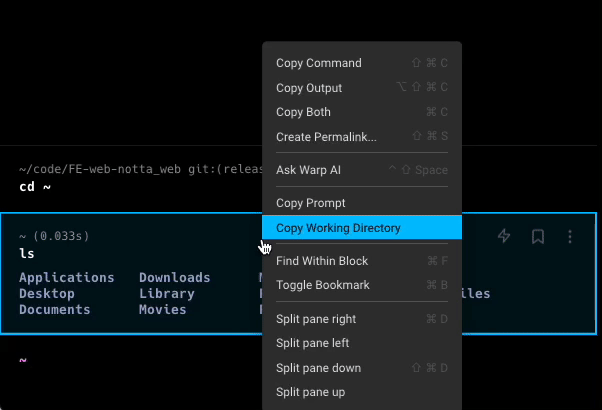
Task: Open the three-dot block options menu
Action: (x=570, y=237)
